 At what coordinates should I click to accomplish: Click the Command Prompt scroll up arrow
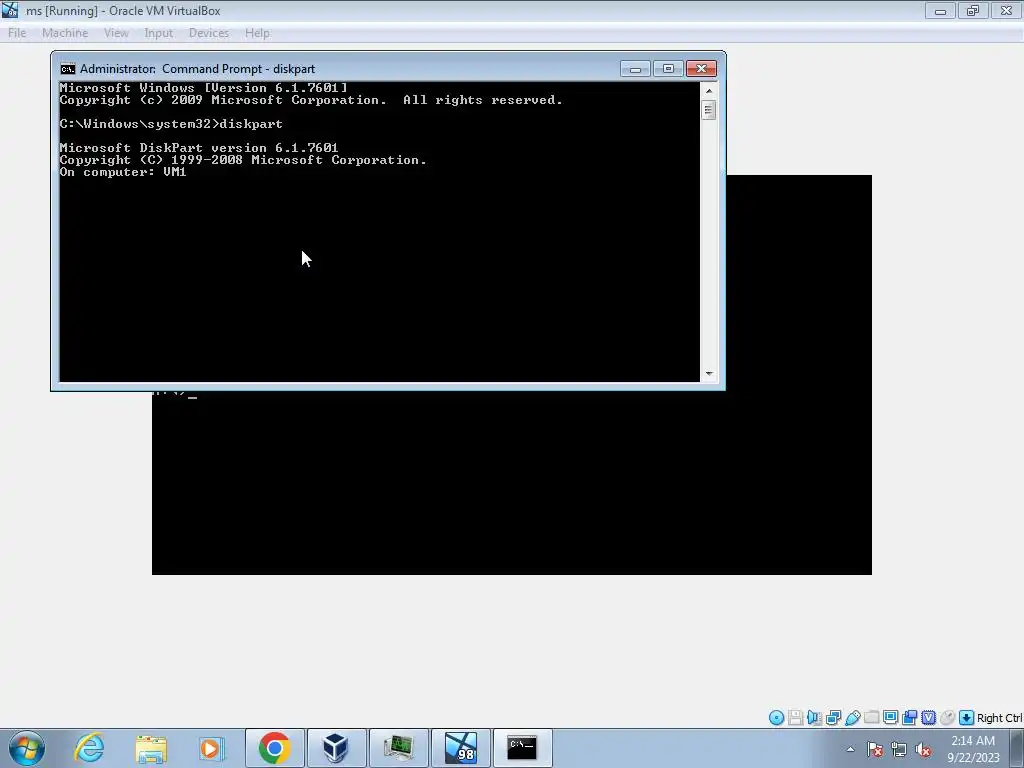tap(709, 91)
